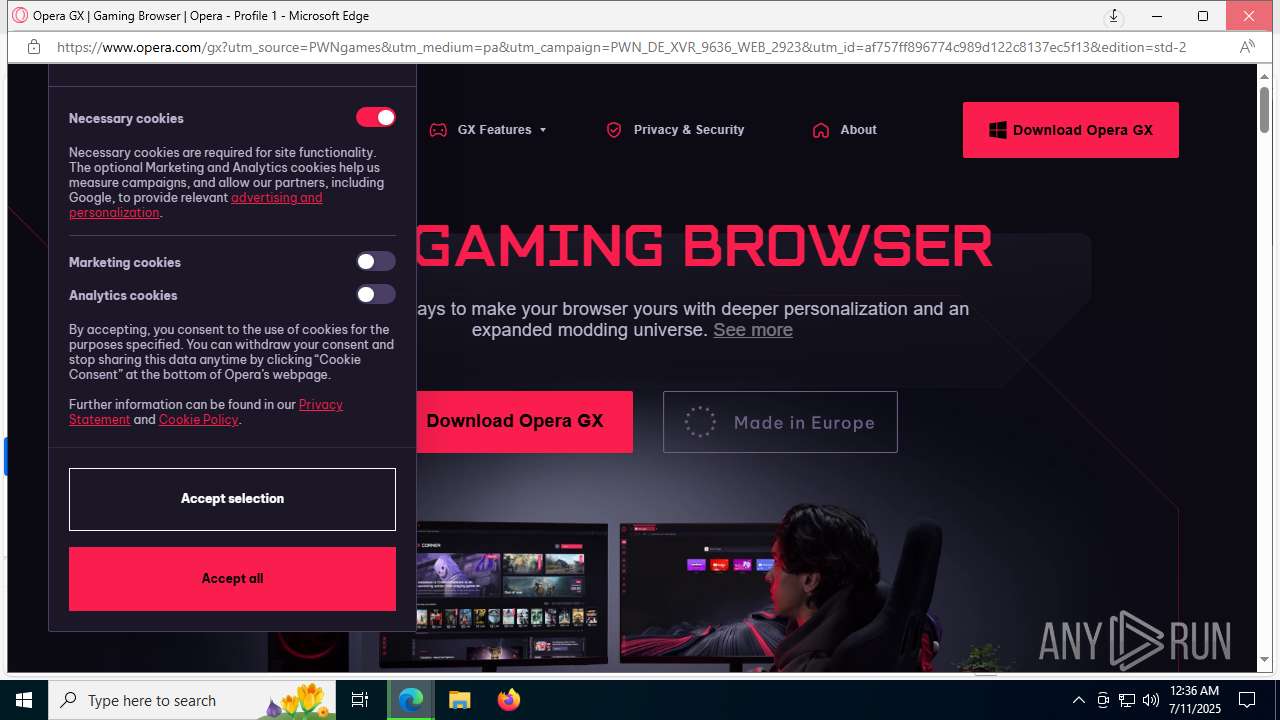Open the notification center icon
The height and width of the screenshot is (720, 1280).
click(x=1247, y=700)
